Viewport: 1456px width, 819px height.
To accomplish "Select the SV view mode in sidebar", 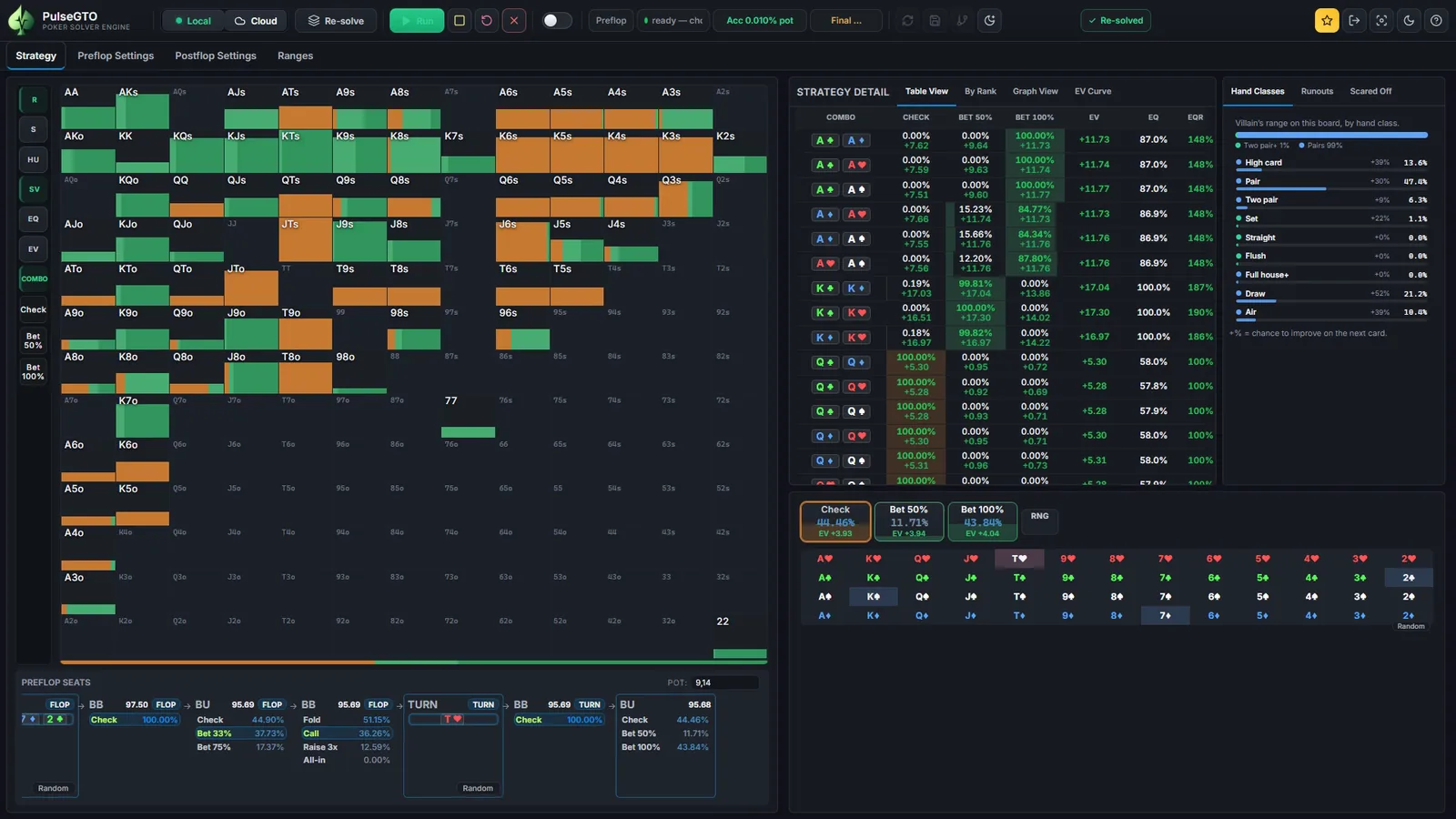I will pos(34,189).
